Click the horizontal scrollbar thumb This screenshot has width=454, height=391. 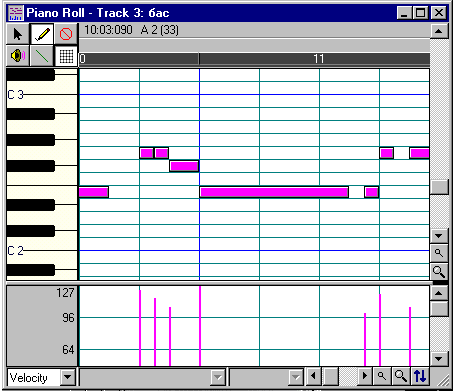331,376
